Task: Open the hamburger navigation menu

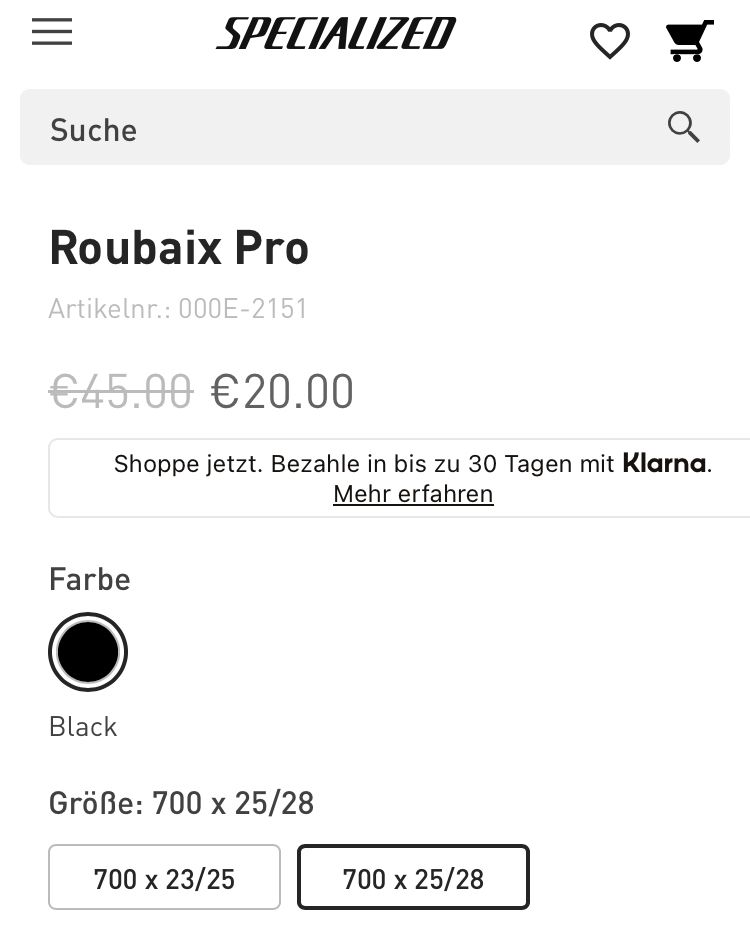Action: [52, 33]
